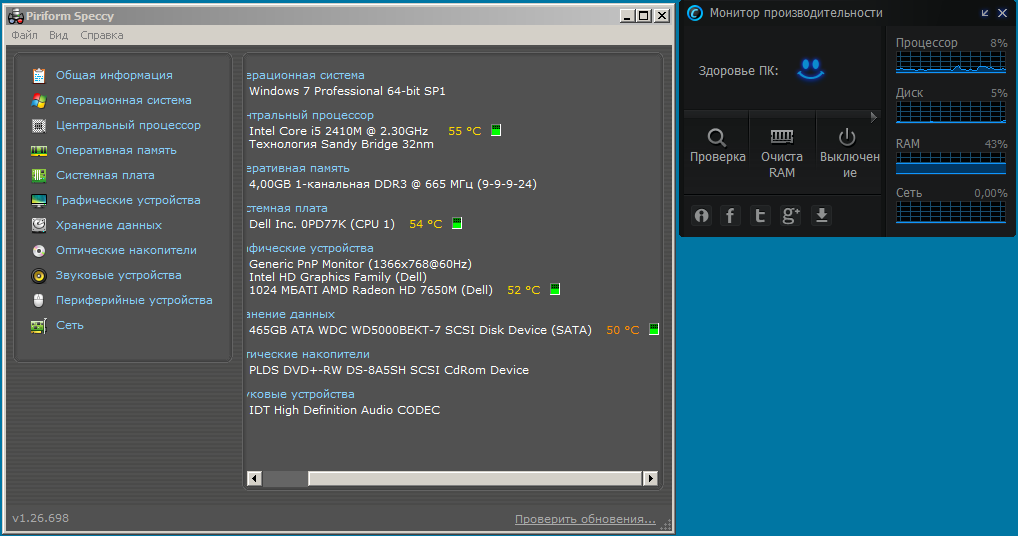Open Оперативная память section

pyautogui.click(x=116, y=151)
